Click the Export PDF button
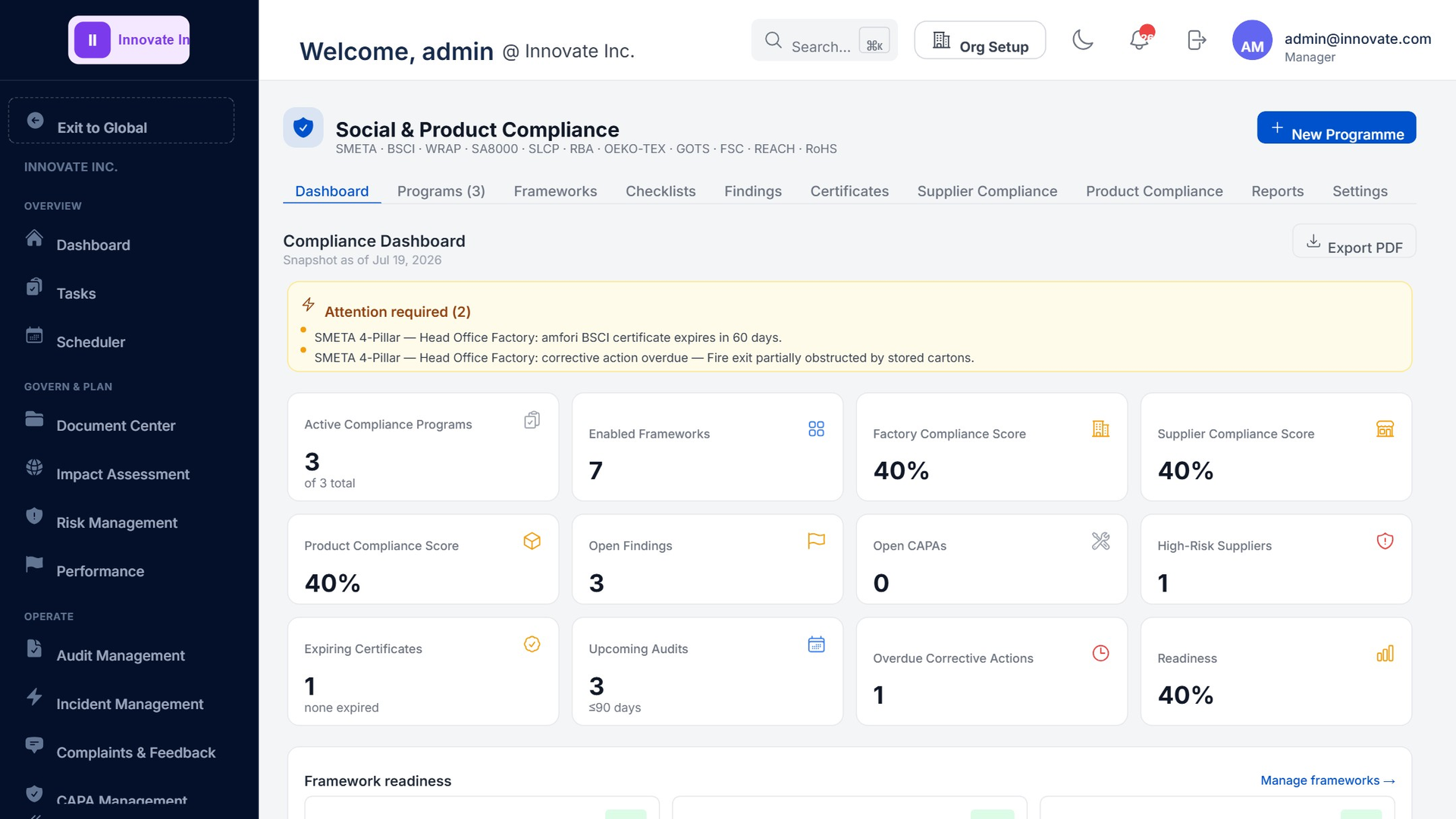 tap(1354, 241)
